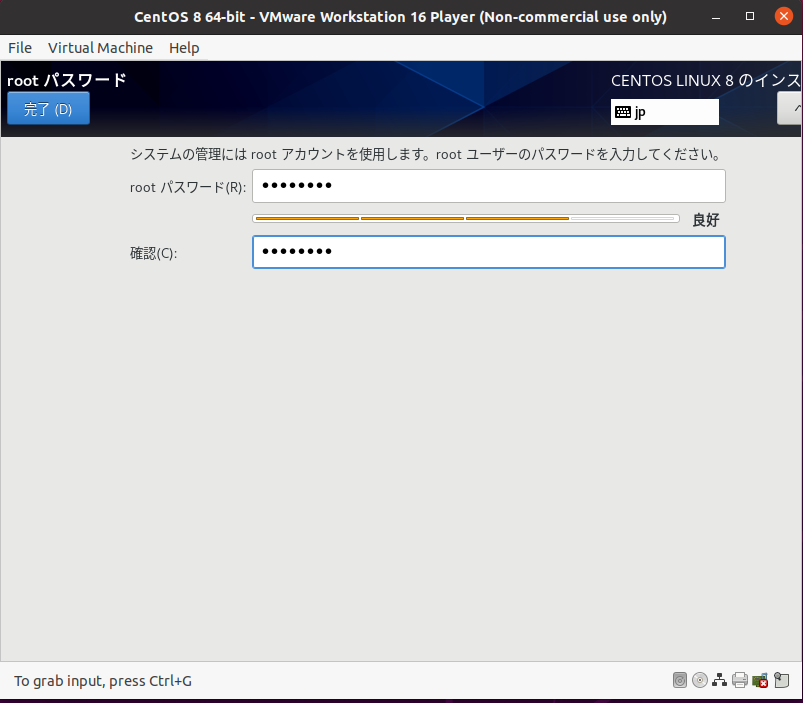Click the password strength bar
803x703 pixels.
(465, 218)
